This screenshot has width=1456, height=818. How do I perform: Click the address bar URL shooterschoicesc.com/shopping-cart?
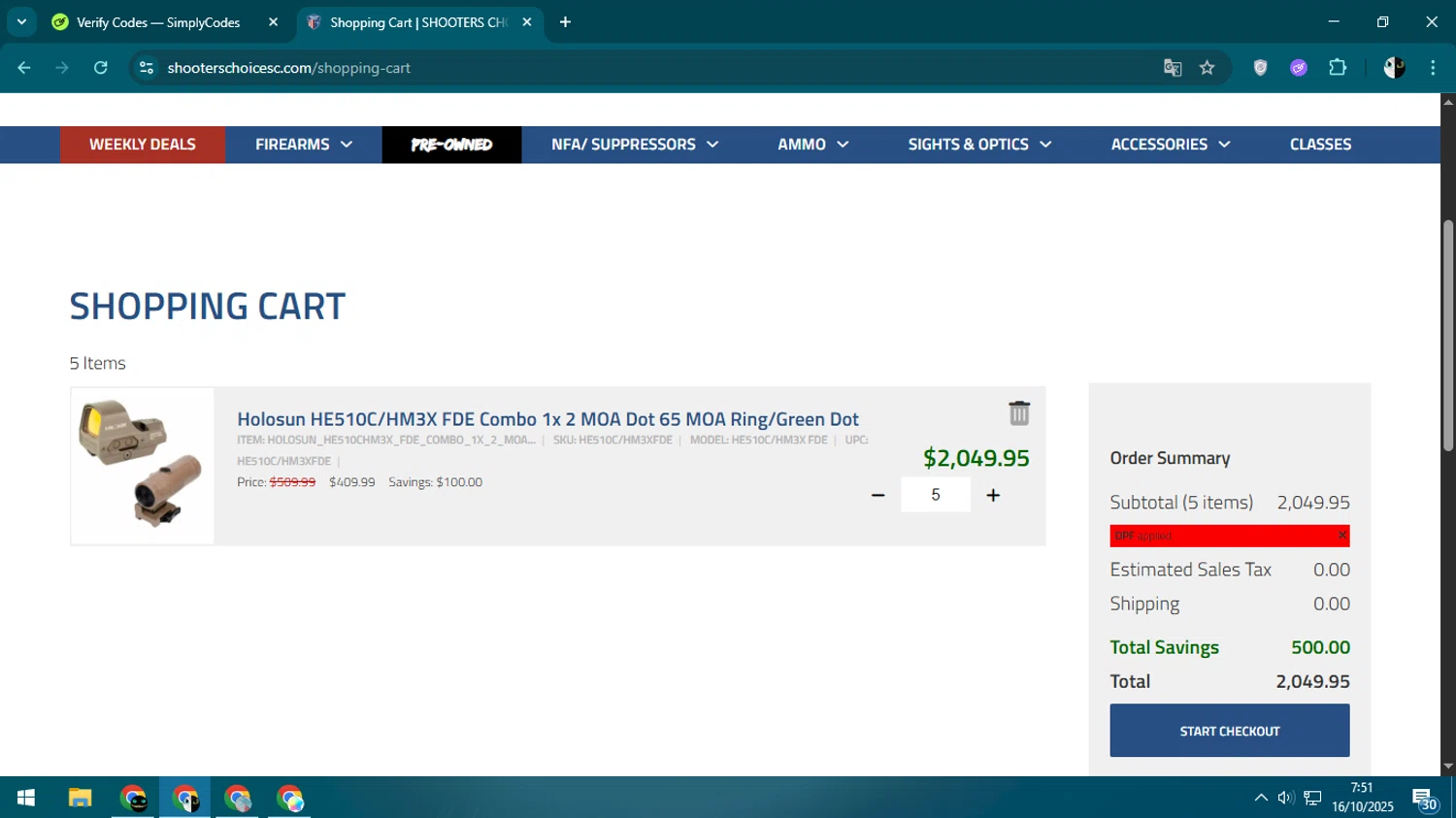coord(288,68)
